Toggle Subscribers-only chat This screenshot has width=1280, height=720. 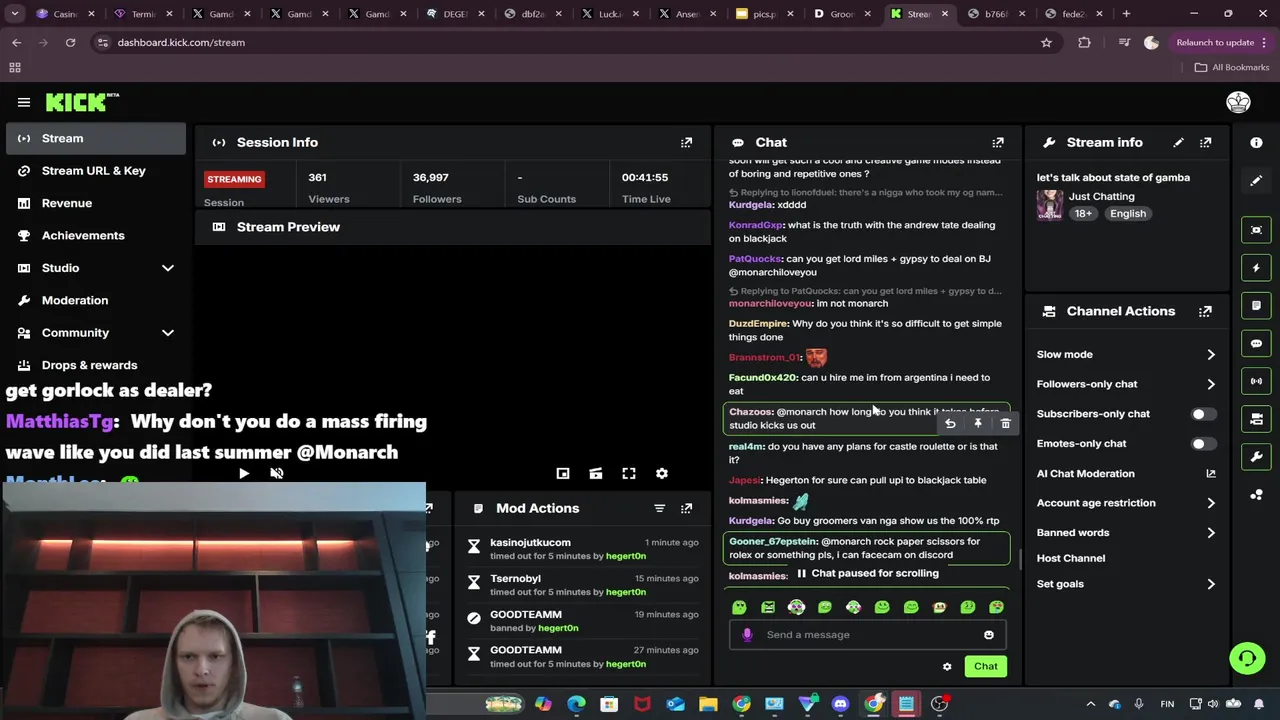tap(1204, 414)
